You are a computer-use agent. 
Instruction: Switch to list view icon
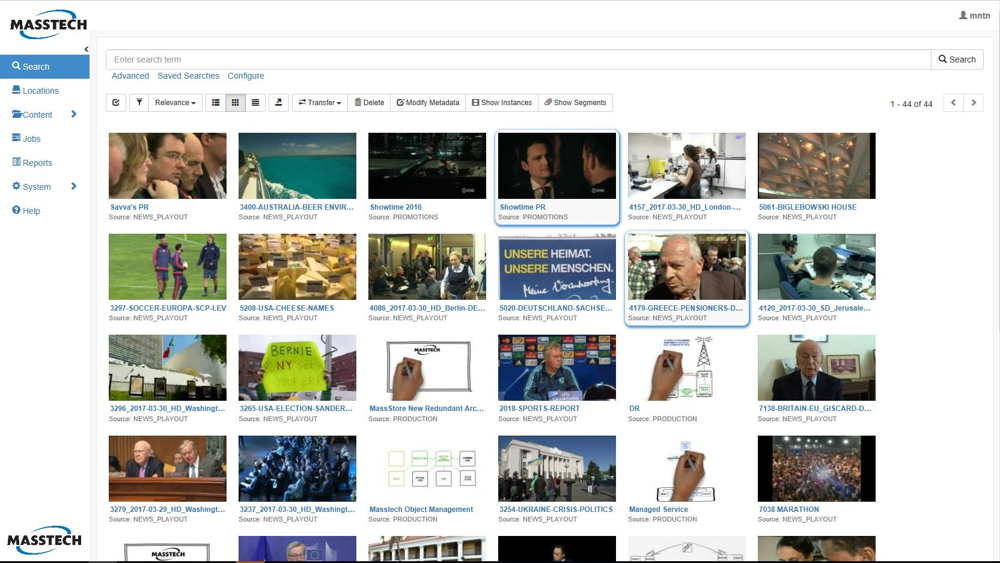point(216,103)
